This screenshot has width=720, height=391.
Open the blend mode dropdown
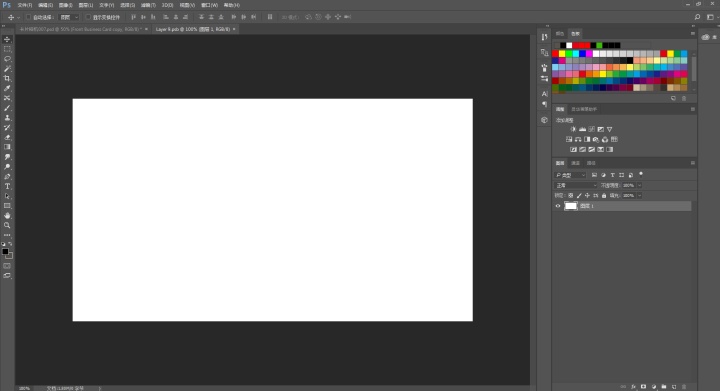pos(576,185)
